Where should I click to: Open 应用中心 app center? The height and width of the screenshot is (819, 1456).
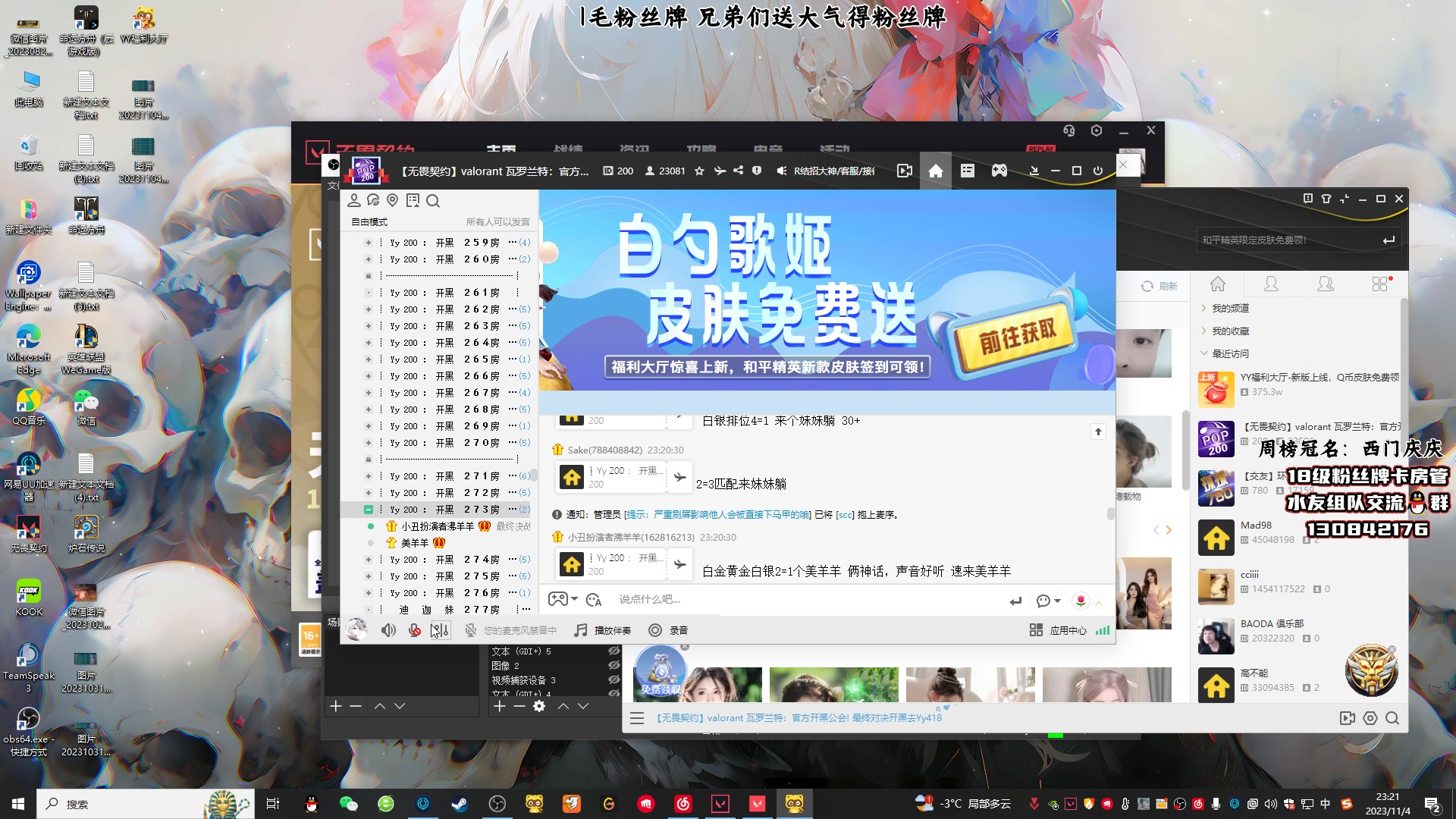coord(1058,630)
